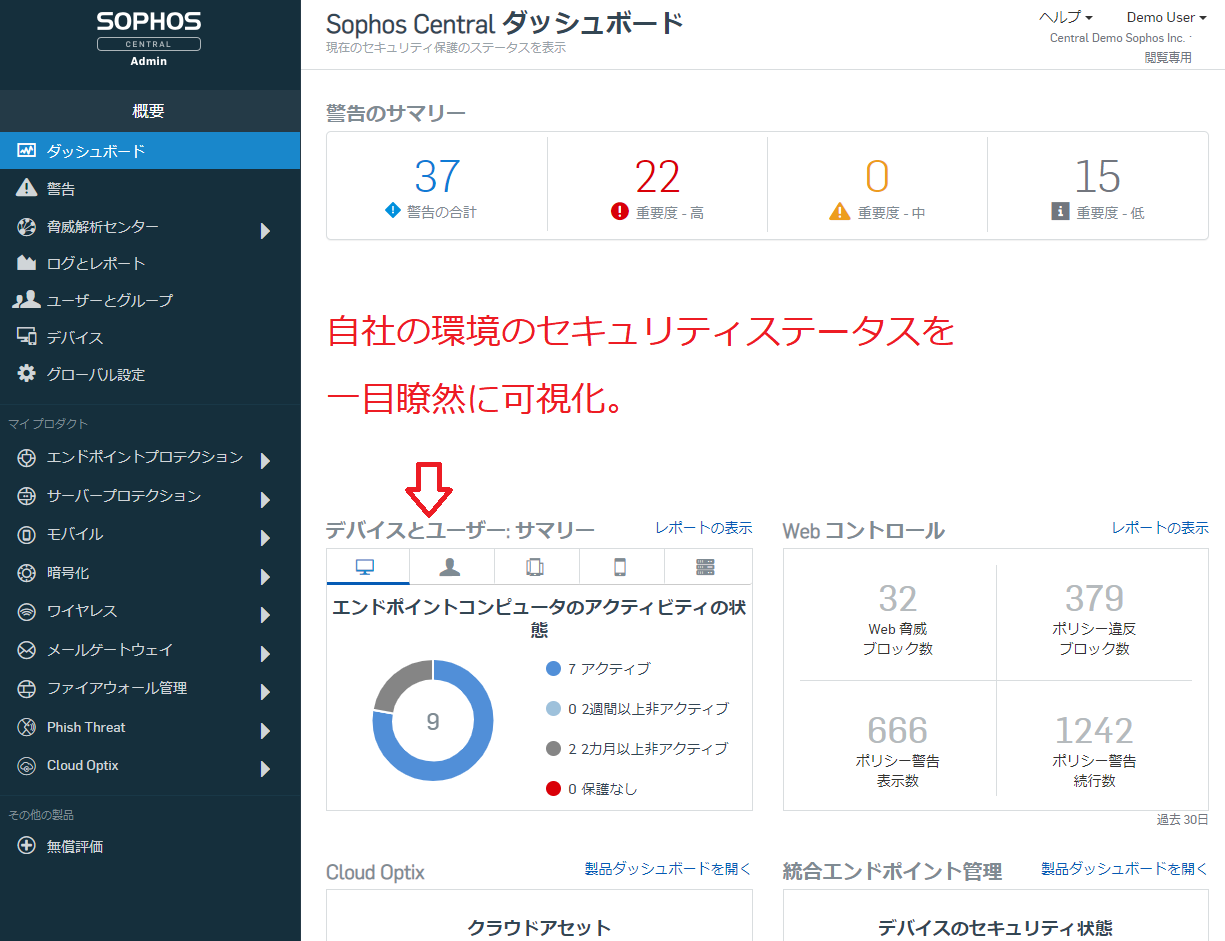Click the ポリシー警告 続行数 value 1242
Screen dimensions: 1225x941
(1094, 730)
